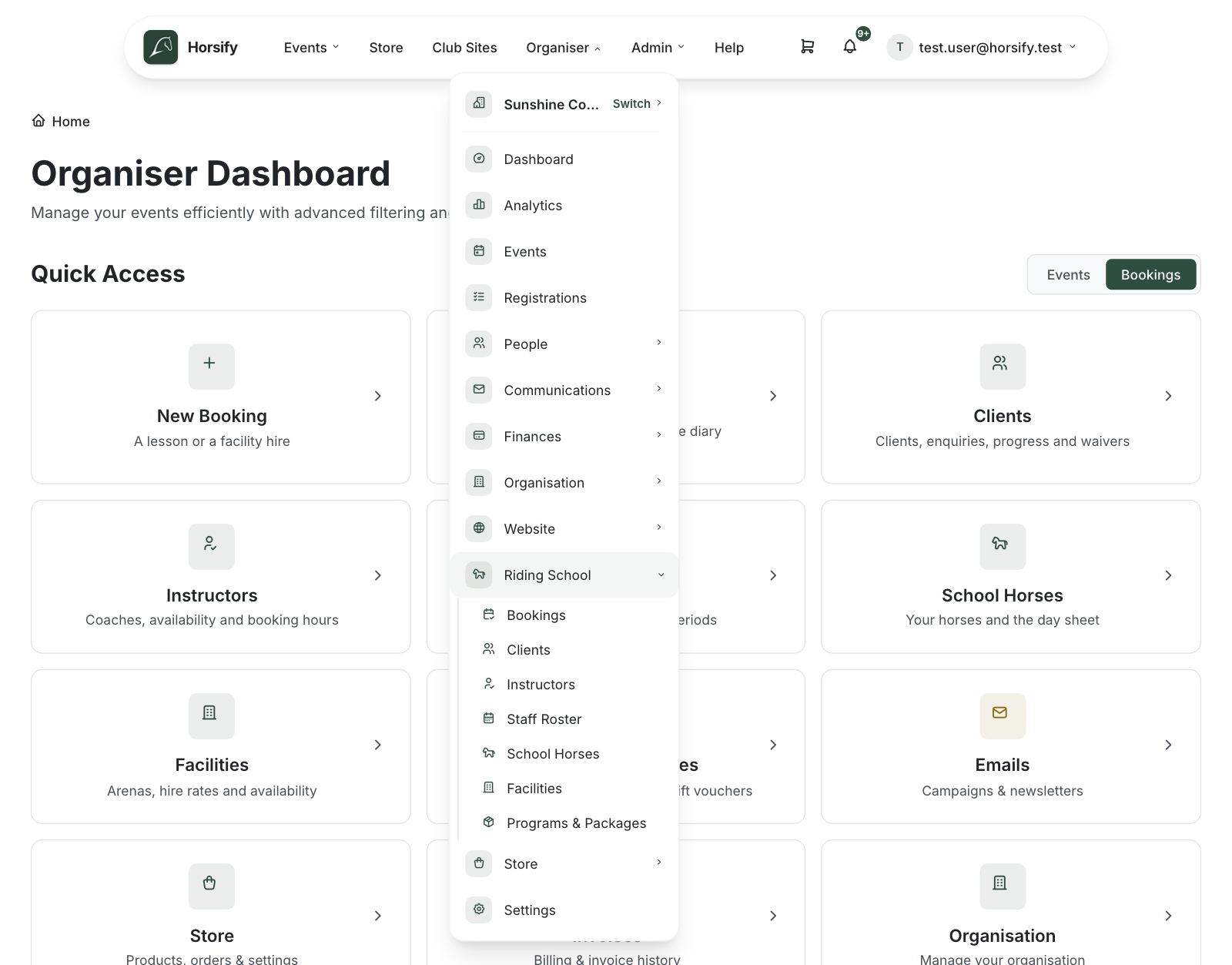Open the Store link in top navigation
Screen dimensions: 1232x965
(386, 48)
